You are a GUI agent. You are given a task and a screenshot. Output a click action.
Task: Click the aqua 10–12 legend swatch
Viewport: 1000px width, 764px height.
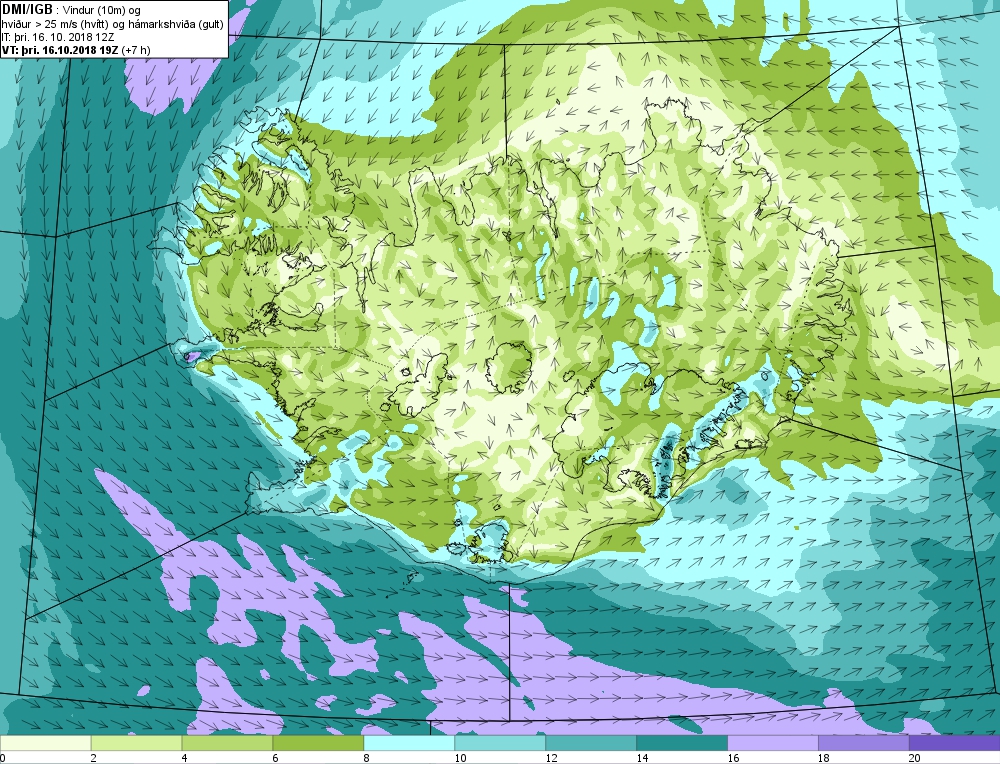click(499, 743)
